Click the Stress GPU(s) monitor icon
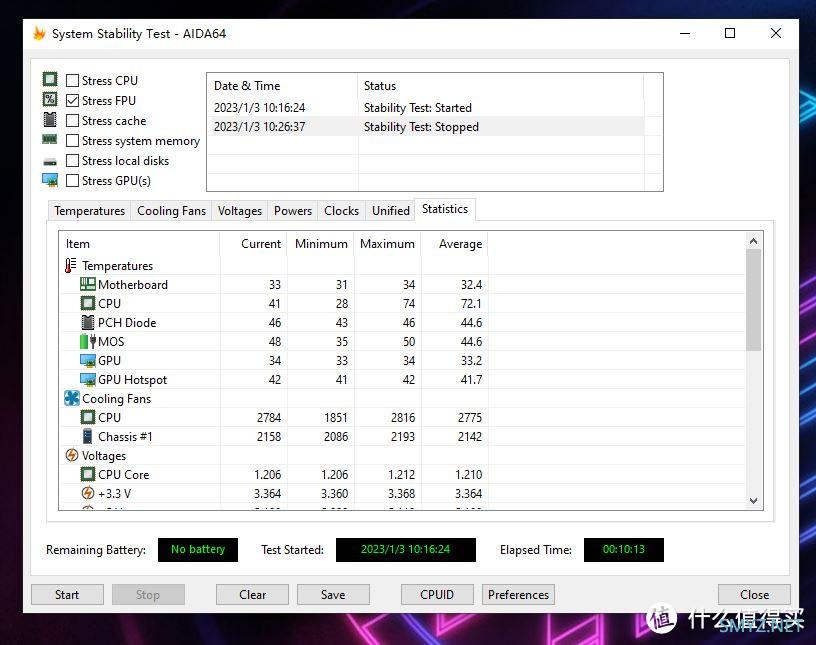 [50, 180]
